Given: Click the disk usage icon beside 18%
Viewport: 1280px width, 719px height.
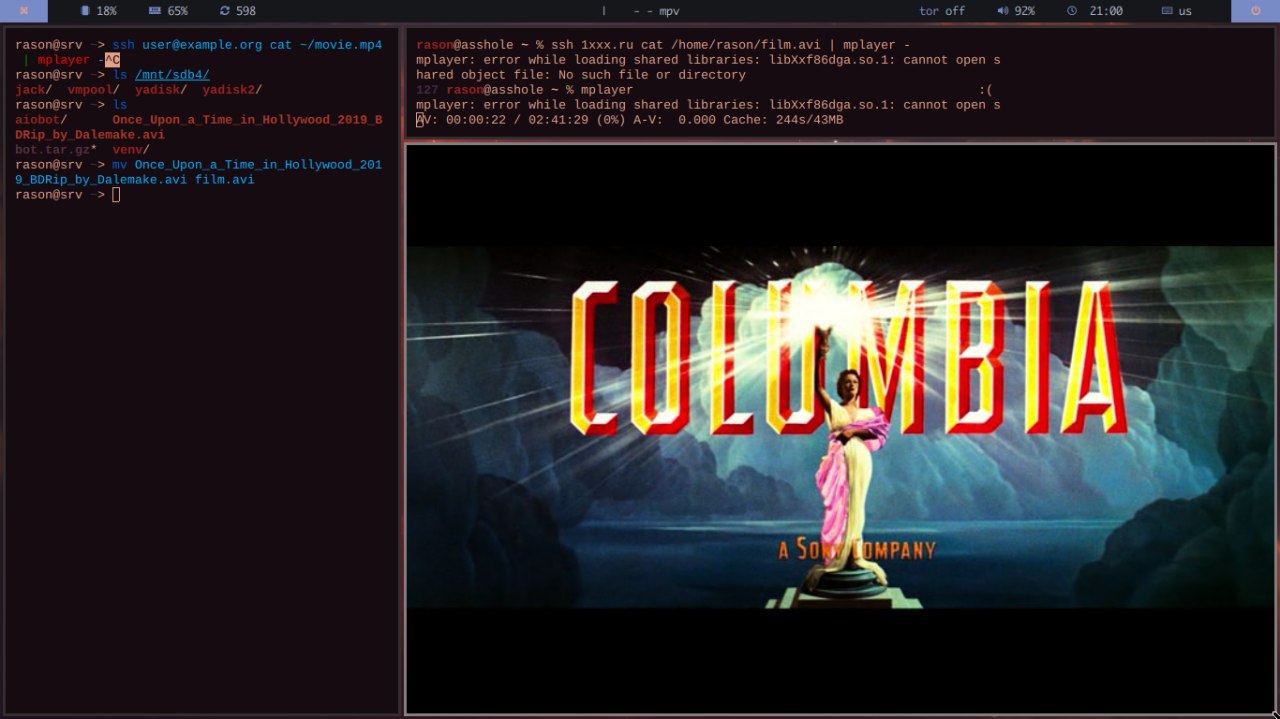Looking at the screenshot, I should pos(85,11).
